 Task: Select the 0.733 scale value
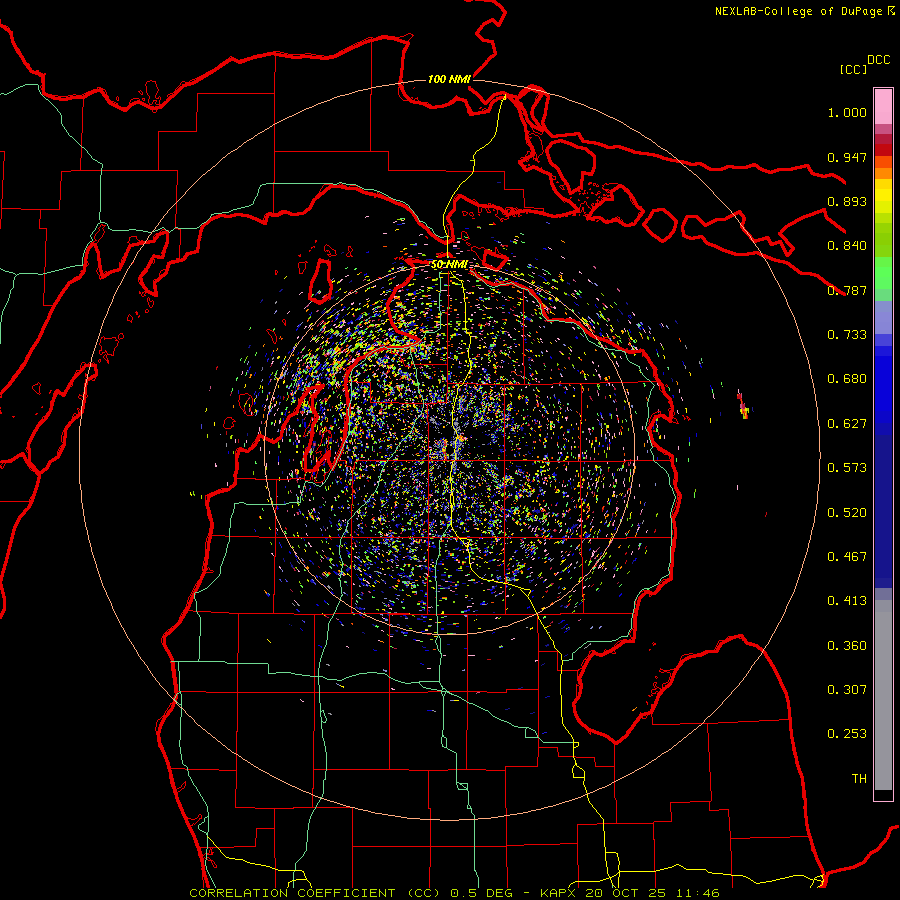847,335
